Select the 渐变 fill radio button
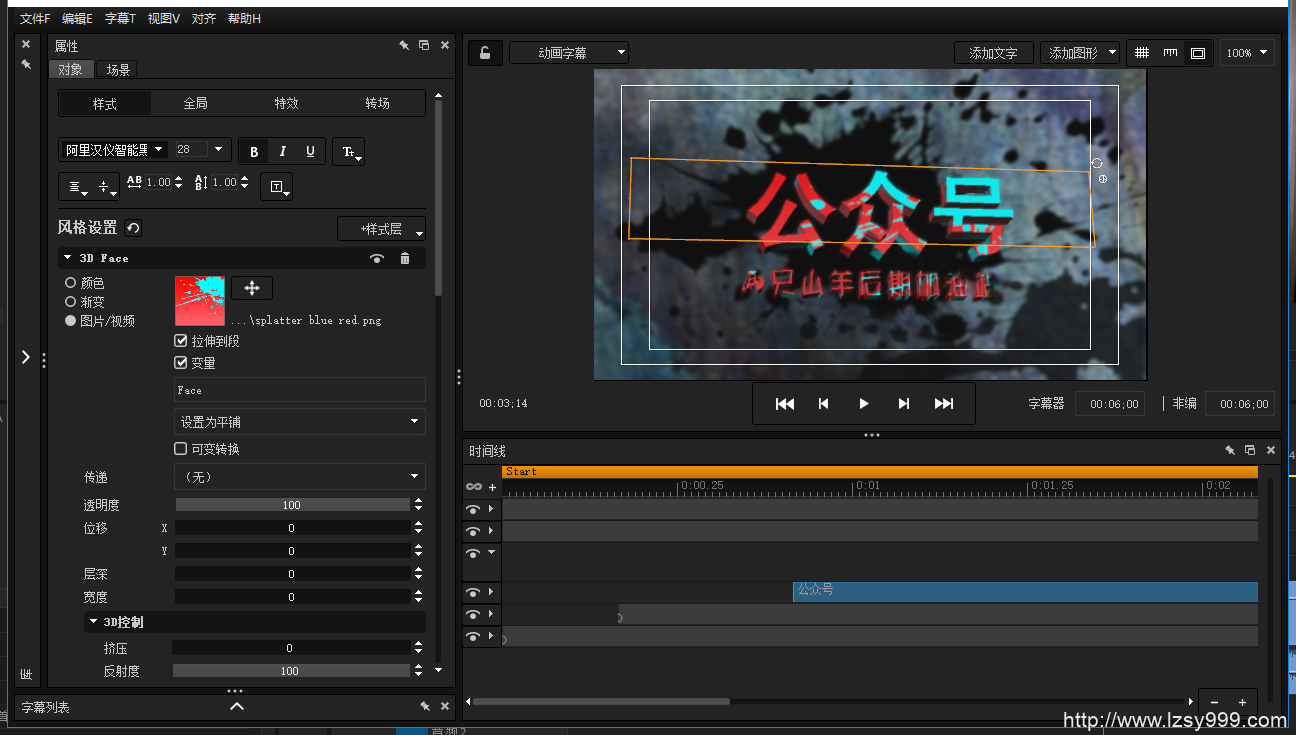Image resolution: width=1296 pixels, height=735 pixels. pyautogui.click(x=71, y=302)
